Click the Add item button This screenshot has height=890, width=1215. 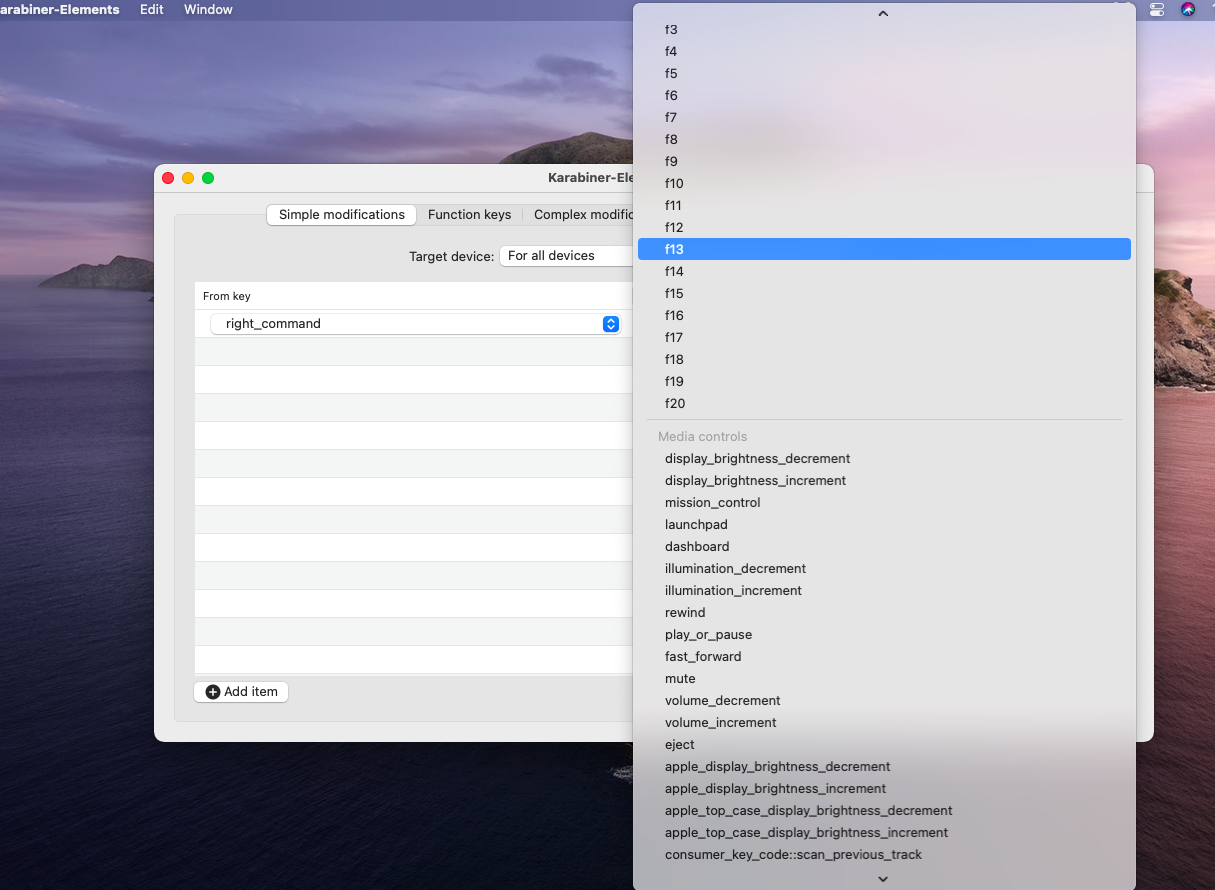click(x=241, y=692)
